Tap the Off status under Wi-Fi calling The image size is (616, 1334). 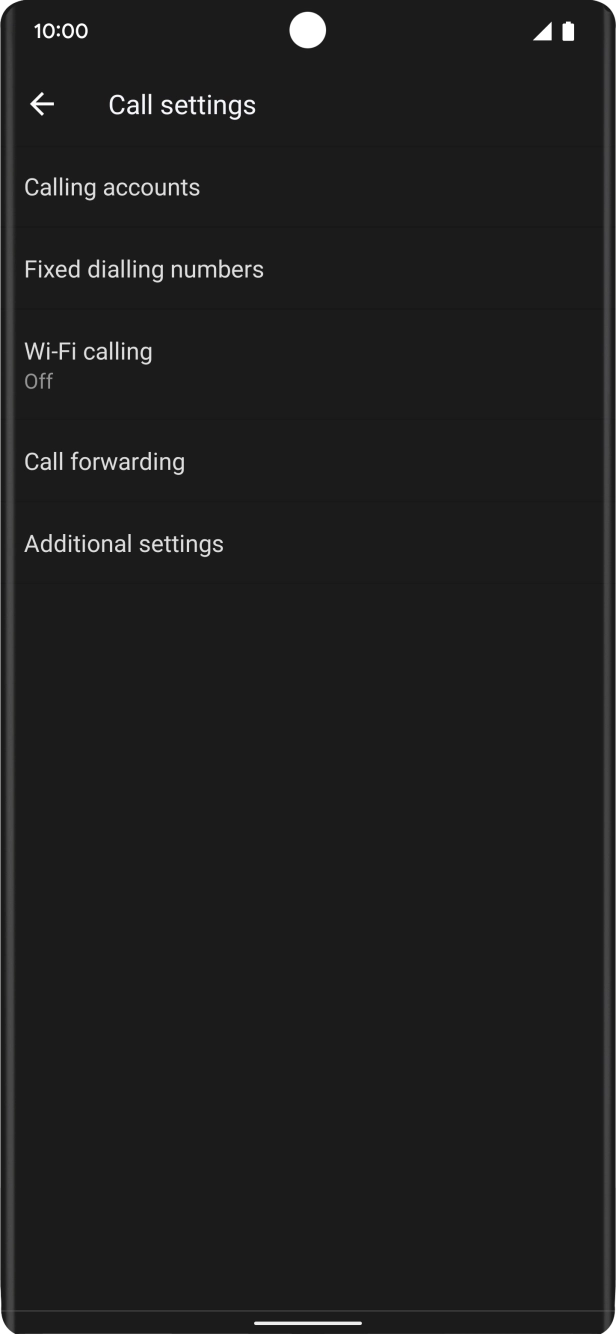[x=38, y=381]
